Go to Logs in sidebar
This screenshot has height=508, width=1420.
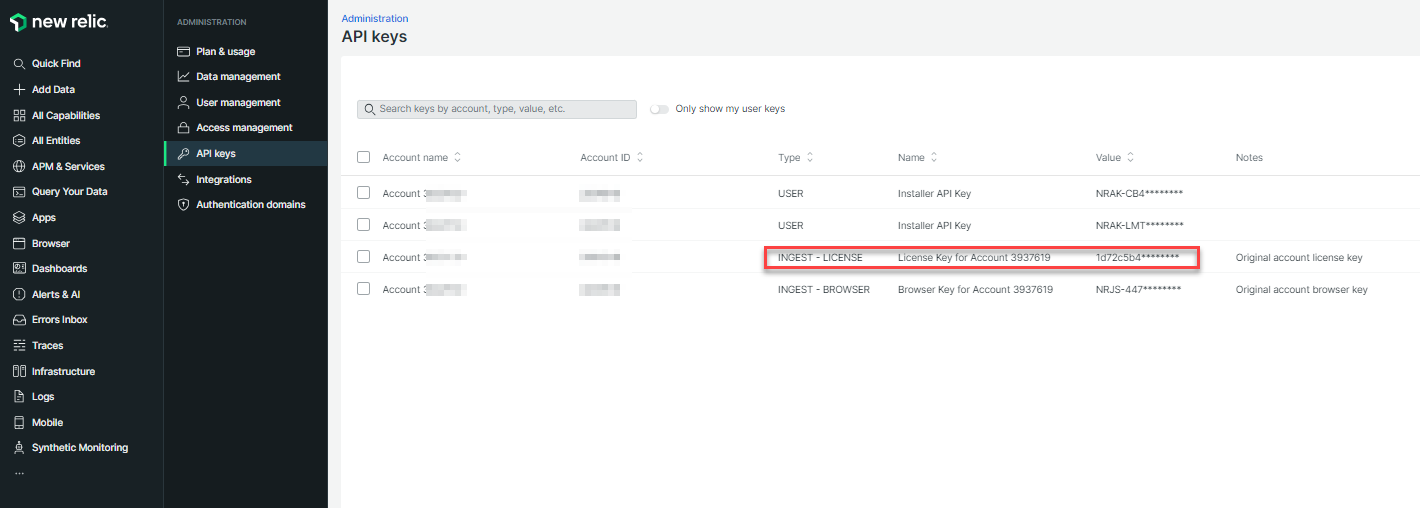point(43,397)
